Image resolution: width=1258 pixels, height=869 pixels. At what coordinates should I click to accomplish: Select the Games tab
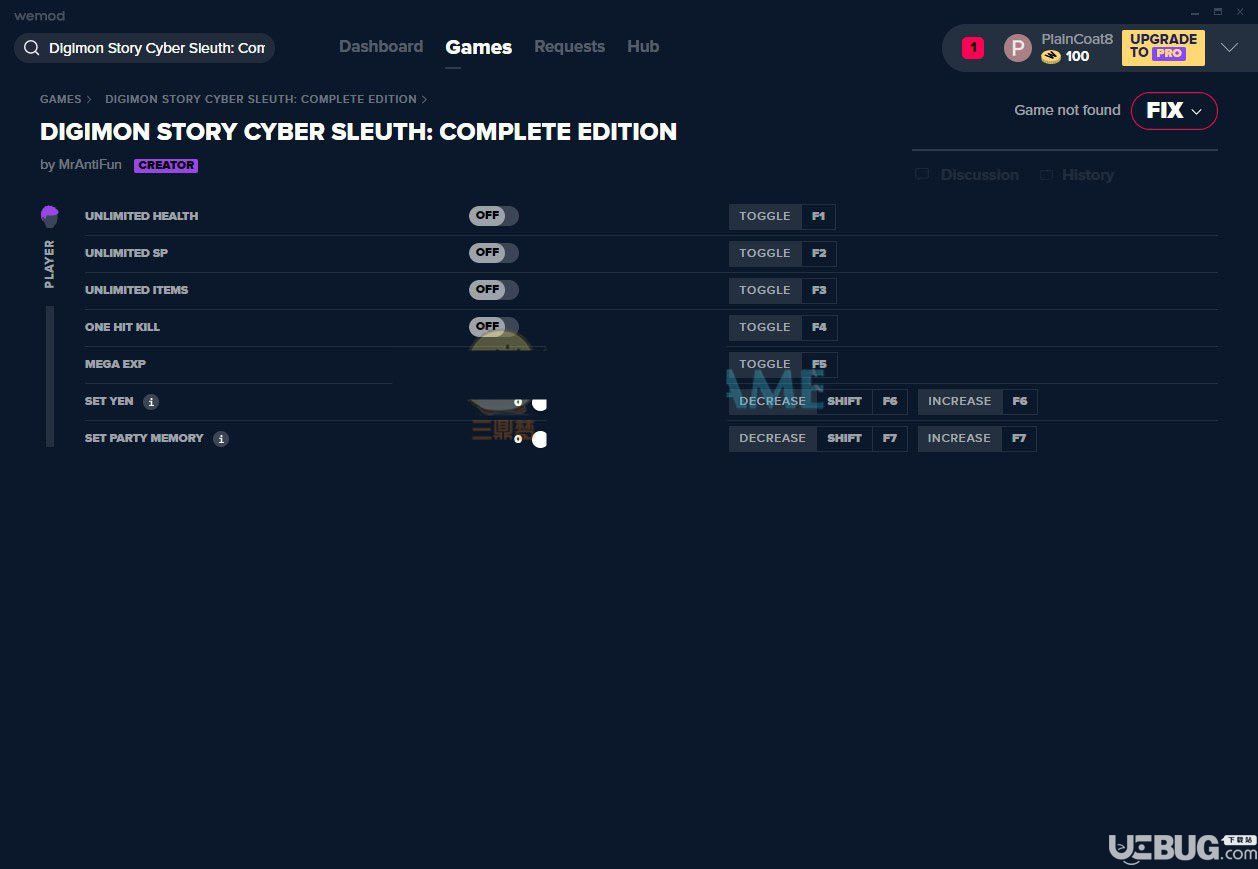click(x=479, y=47)
